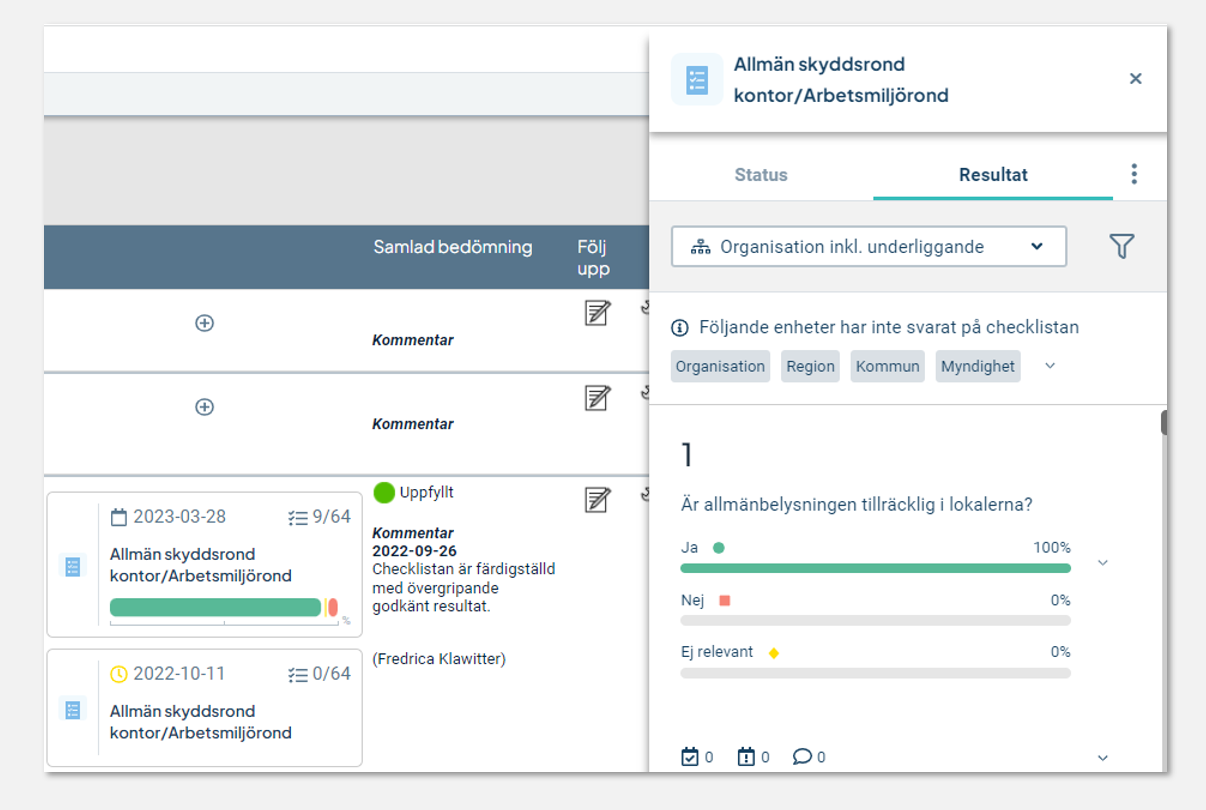Click the Region unit tag
This screenshot has height=810, width=1206.
click(810, 366)
